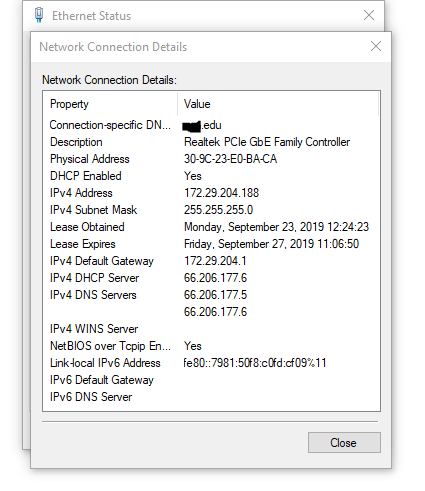
Task: Select the Physical Address row
Action: point(211,159)
